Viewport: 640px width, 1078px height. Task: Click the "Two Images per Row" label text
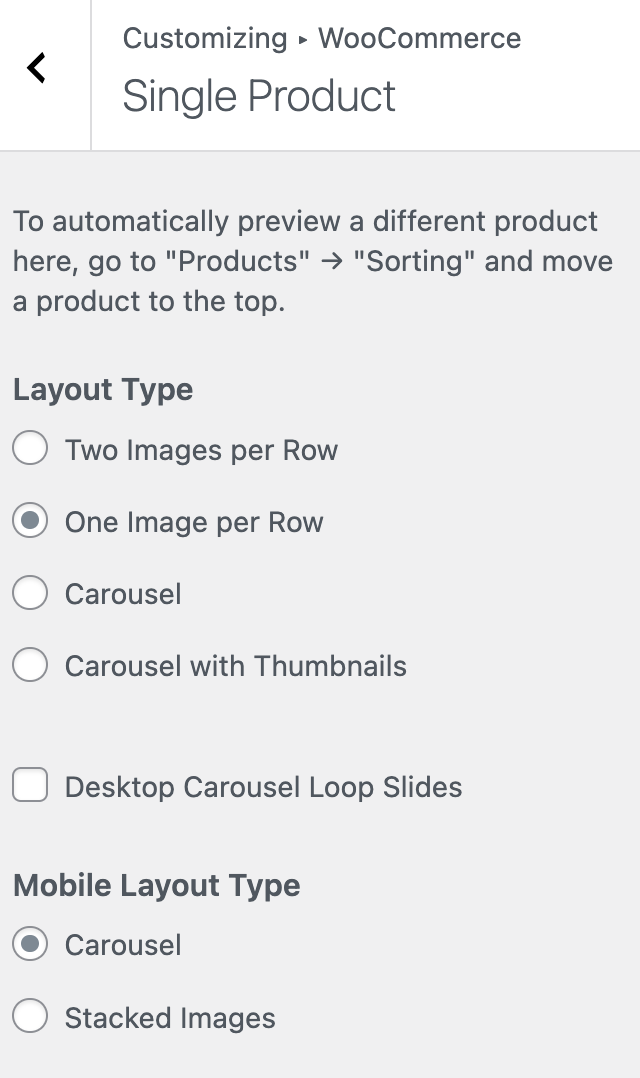tap(201, 450)
